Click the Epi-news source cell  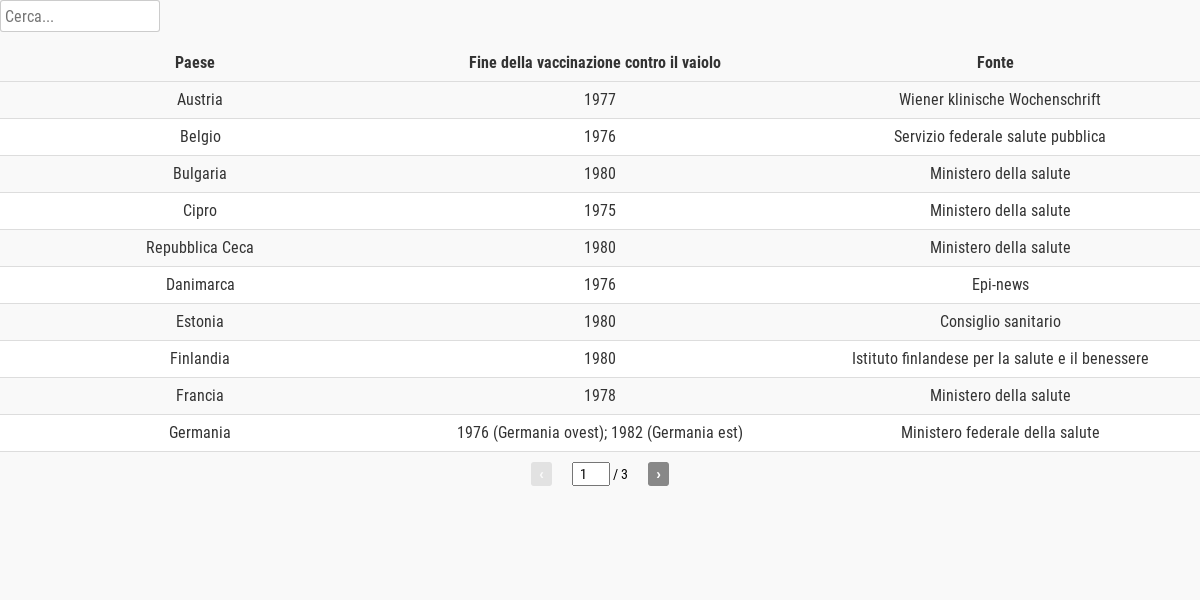click(1000, 285)
